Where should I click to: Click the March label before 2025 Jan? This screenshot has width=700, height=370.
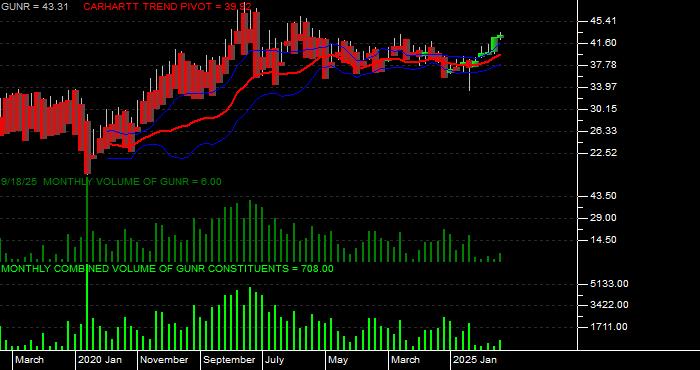(x=405, y=360)
